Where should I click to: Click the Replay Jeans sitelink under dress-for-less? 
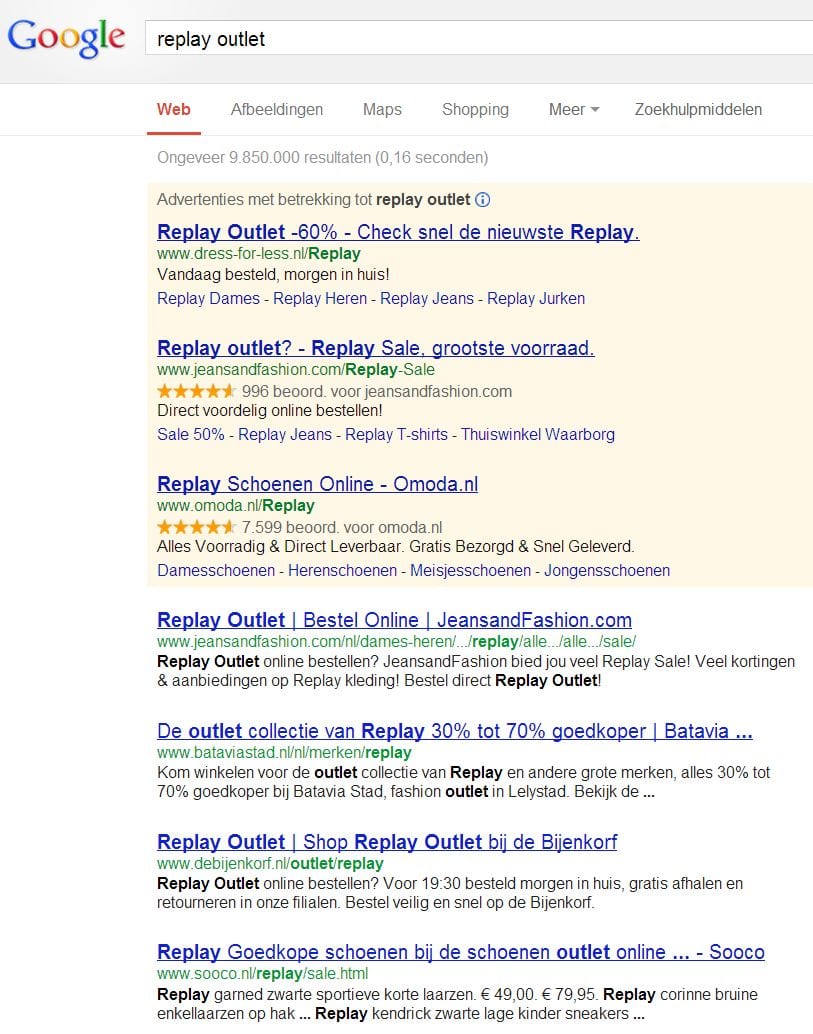[x=427, y=299]
